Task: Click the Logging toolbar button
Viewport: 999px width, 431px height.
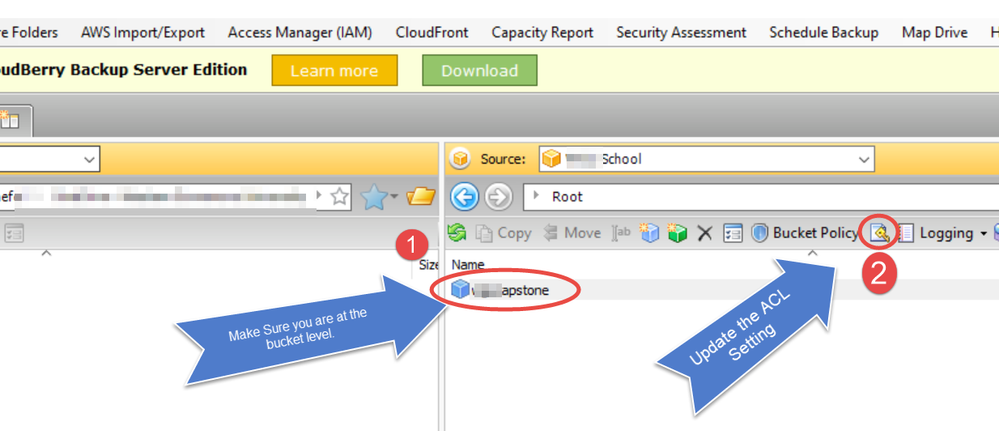Action: click(x=935, y=233)
